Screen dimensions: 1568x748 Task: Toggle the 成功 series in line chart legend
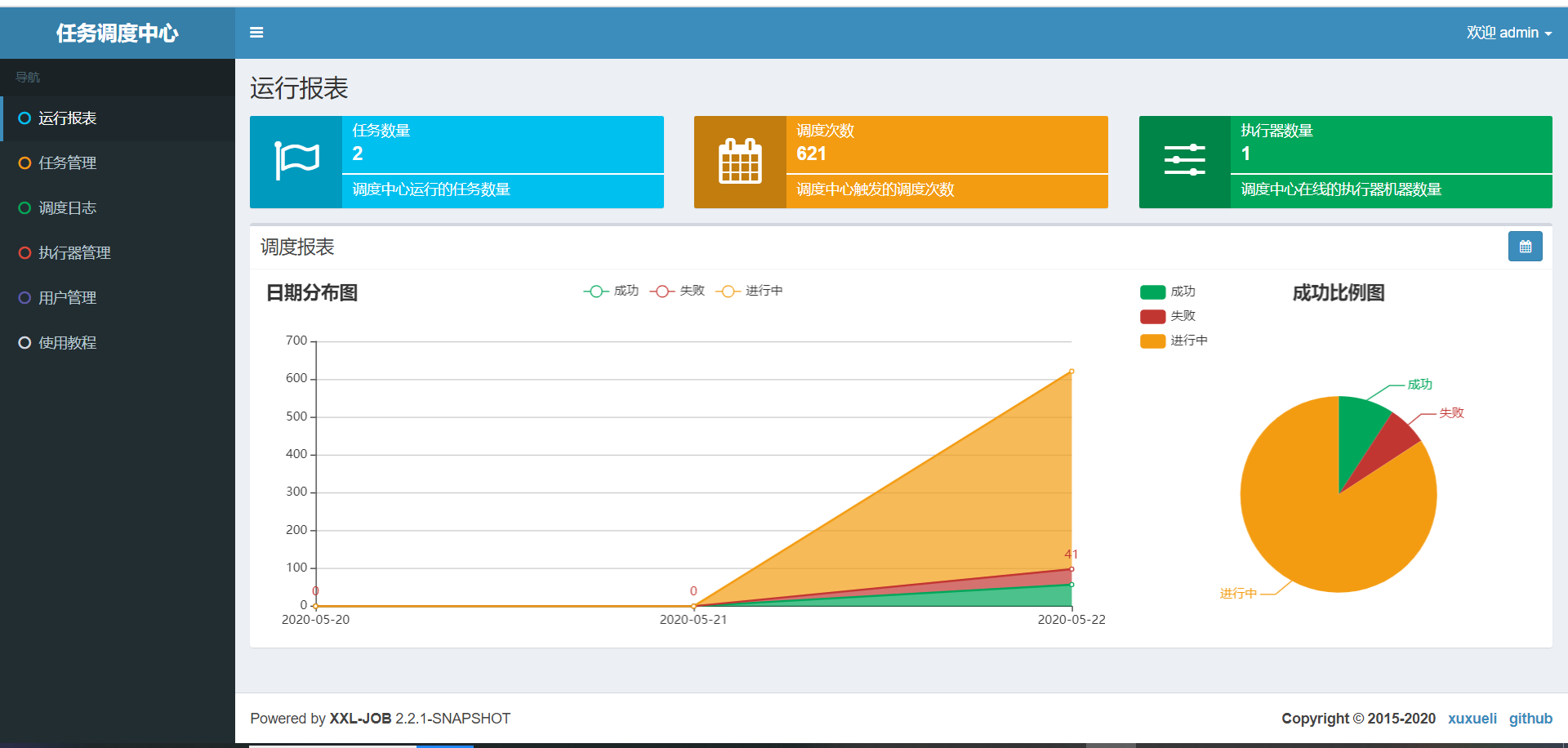(611, 291)
